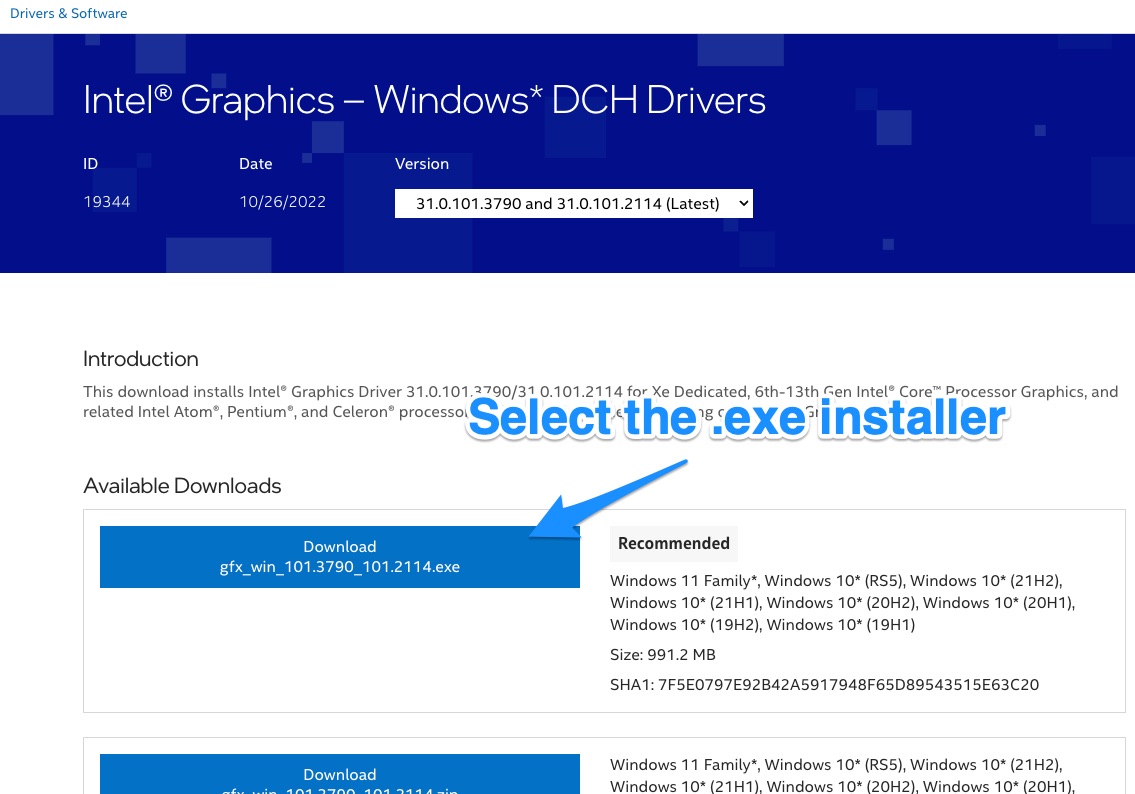Click the Available Downloads heading
Viewport: 1135px width, 794px height.
pos(182,486)
